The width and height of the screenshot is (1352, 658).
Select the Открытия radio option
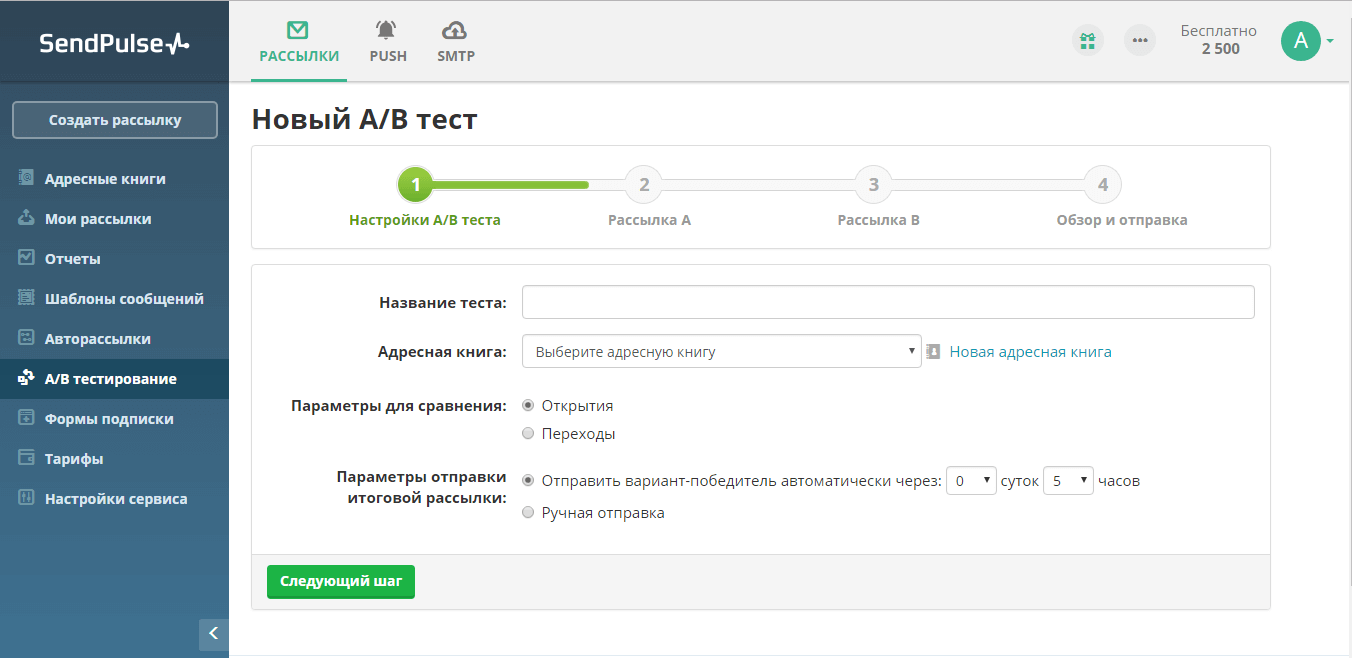pyautogui.click(x=529, y=406)
